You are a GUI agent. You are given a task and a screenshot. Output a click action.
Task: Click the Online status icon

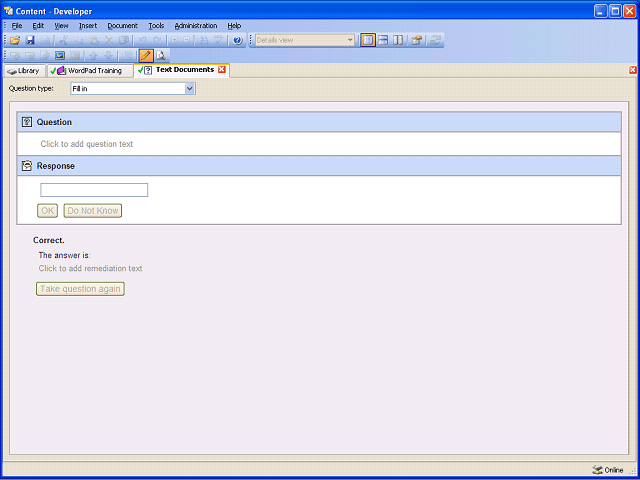[x=597, y=470]
